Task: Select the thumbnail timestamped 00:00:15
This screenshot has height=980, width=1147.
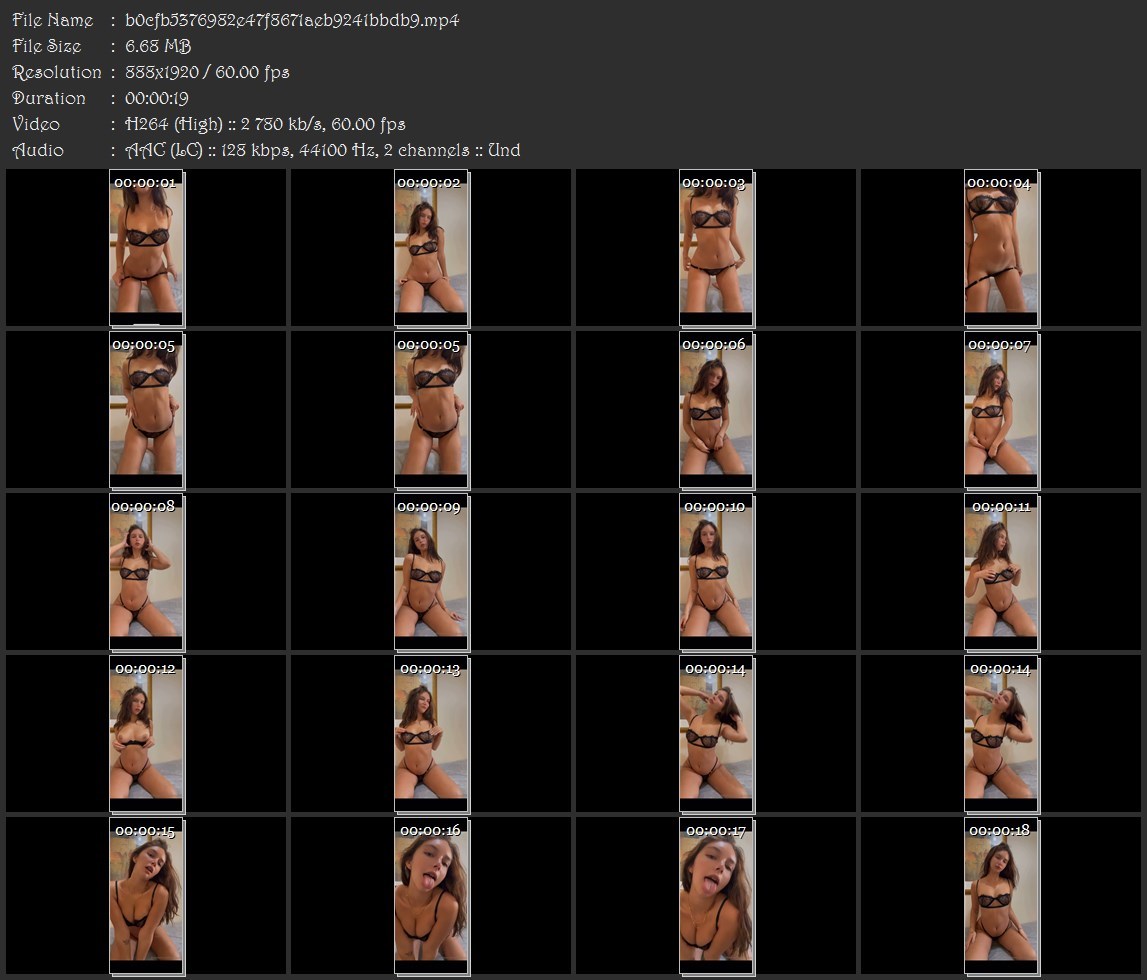Action: [x=146, y=897]
